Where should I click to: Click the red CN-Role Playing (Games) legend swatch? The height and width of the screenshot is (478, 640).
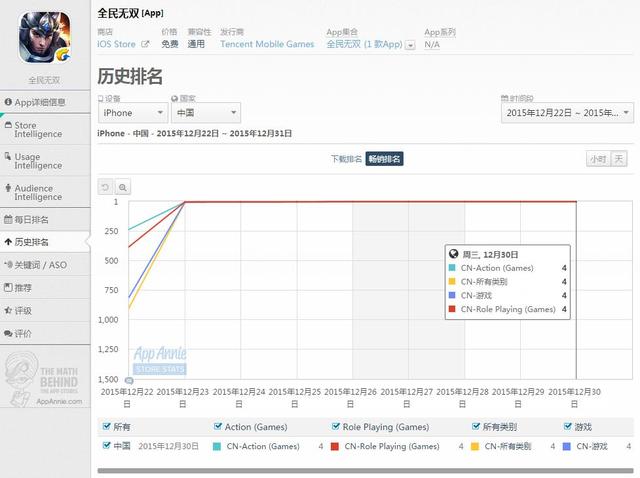pos(335,447)
